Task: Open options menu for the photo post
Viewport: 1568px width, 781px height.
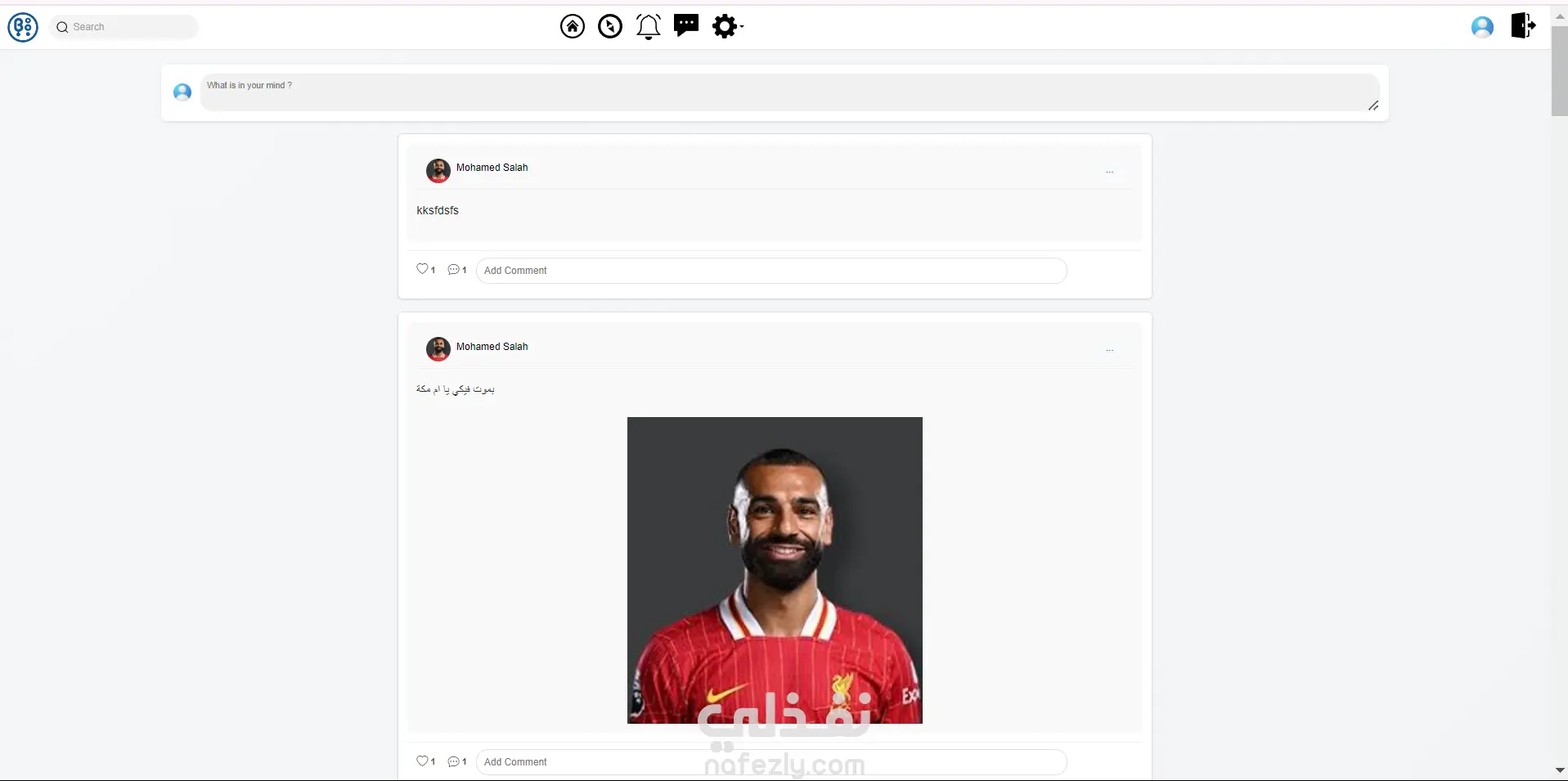Action: click(x=1110, y=350)
